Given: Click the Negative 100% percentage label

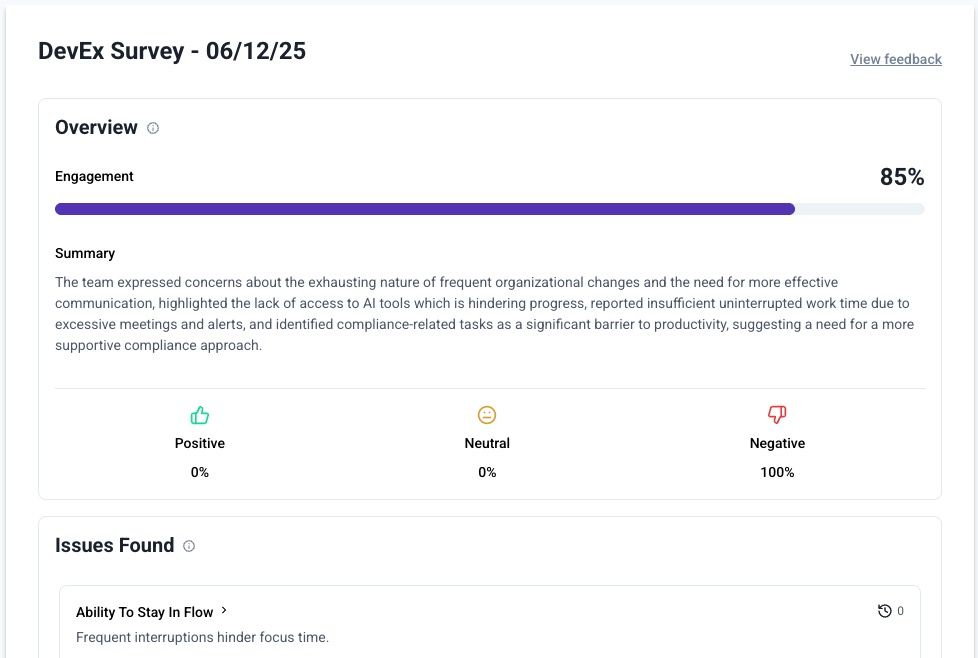Looking at the screenshot, I should (x=777, y=472).
